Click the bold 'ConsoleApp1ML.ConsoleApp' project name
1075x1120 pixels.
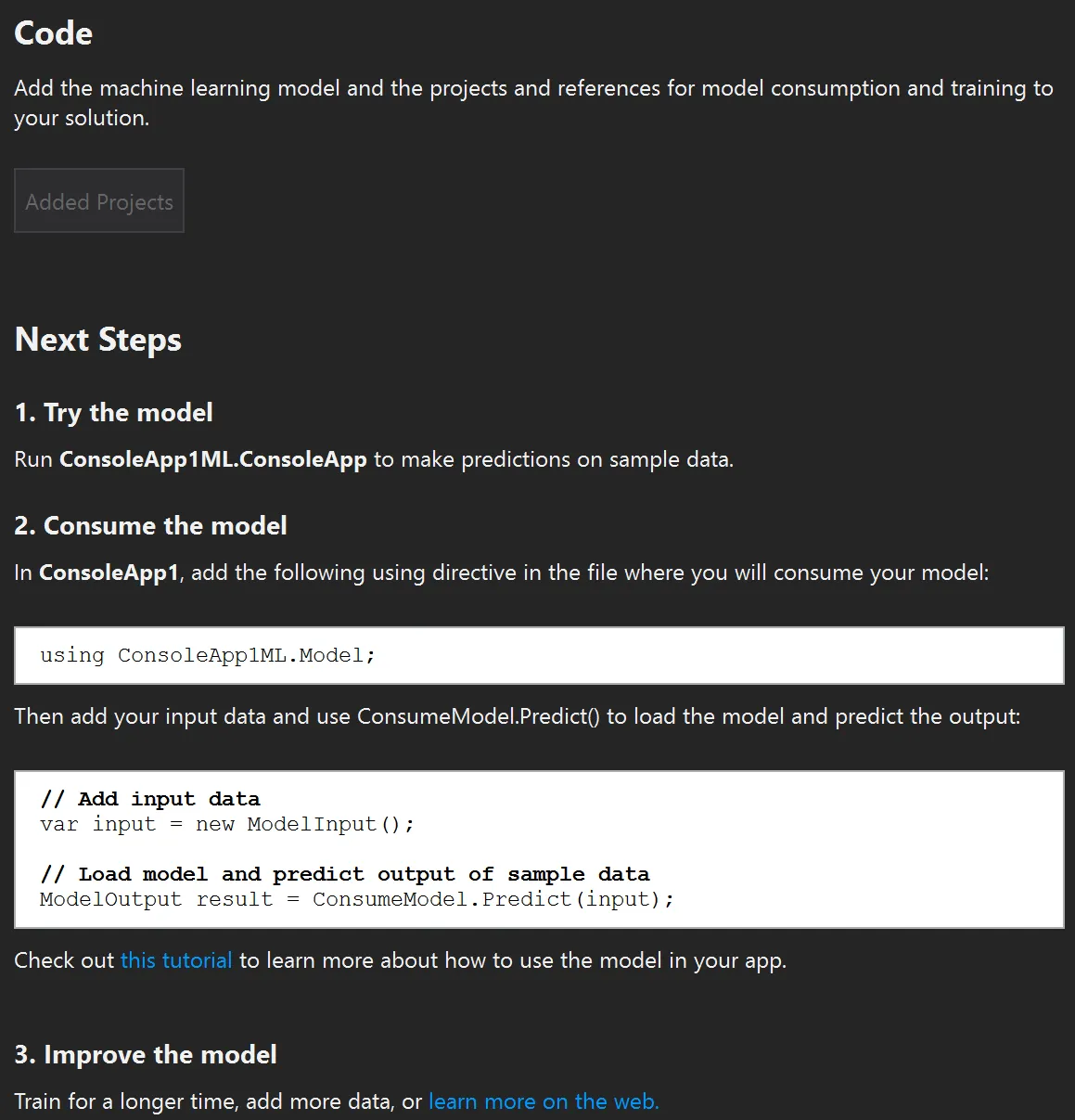point(213,459)
